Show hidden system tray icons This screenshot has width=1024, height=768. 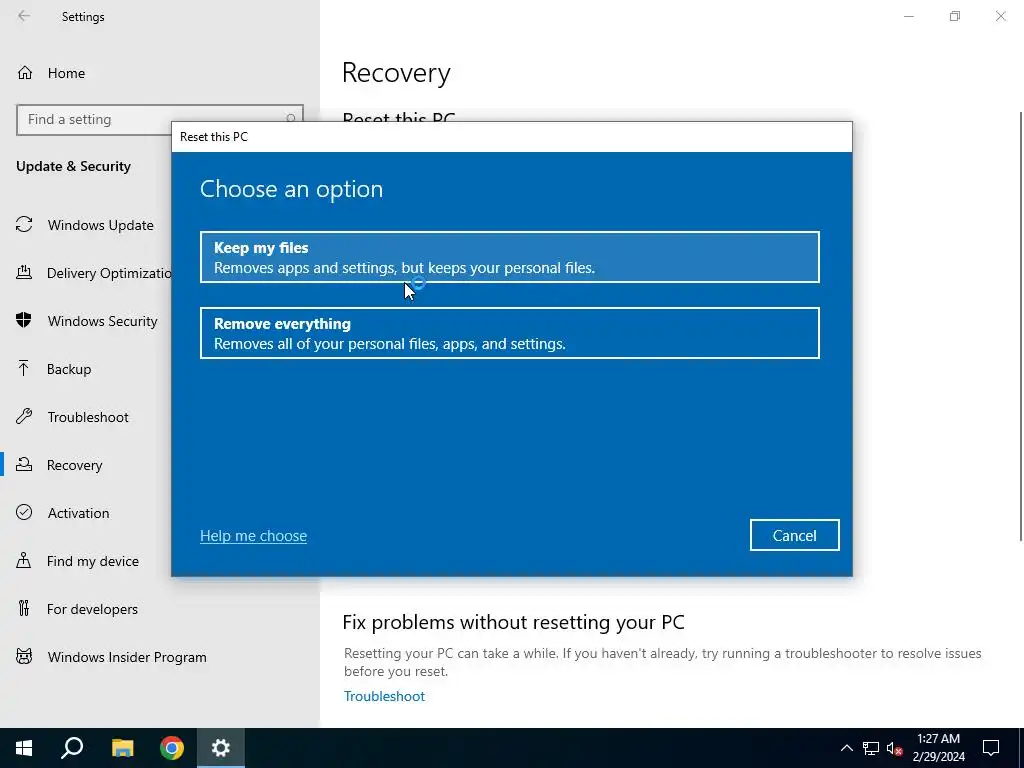(846, 748)
